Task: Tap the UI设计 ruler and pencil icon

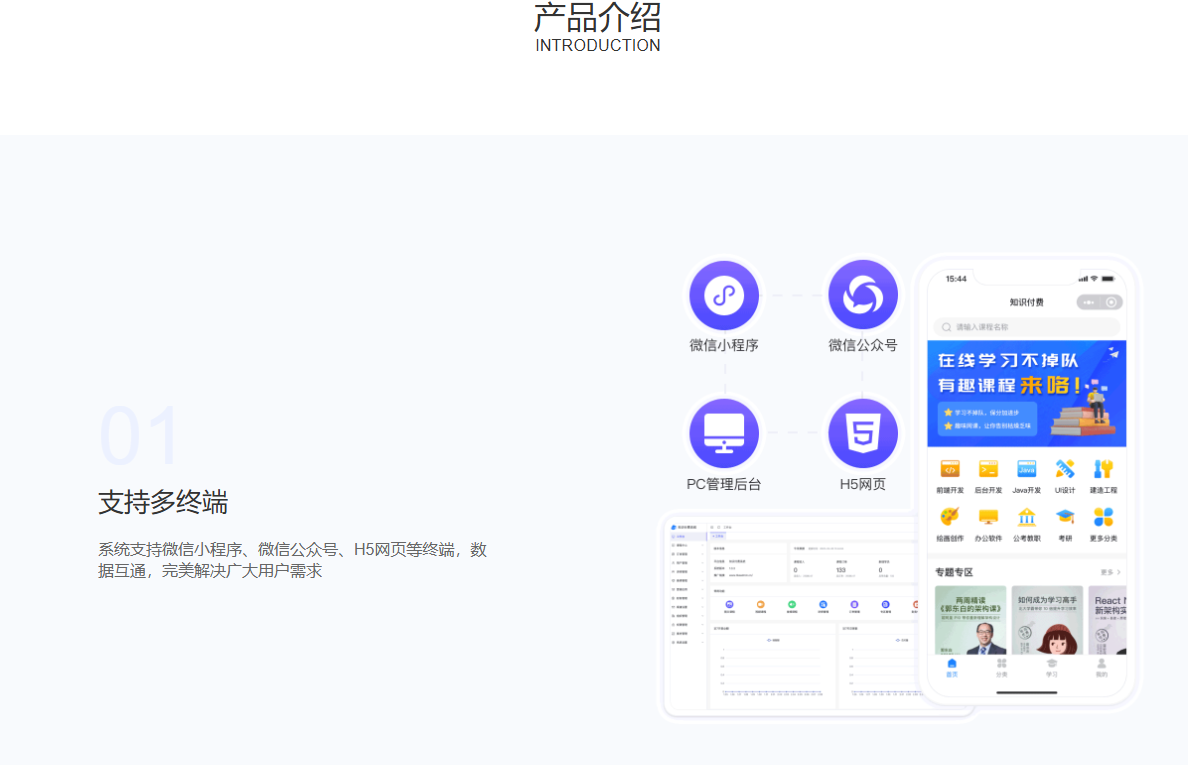Action: (1065, 469)
